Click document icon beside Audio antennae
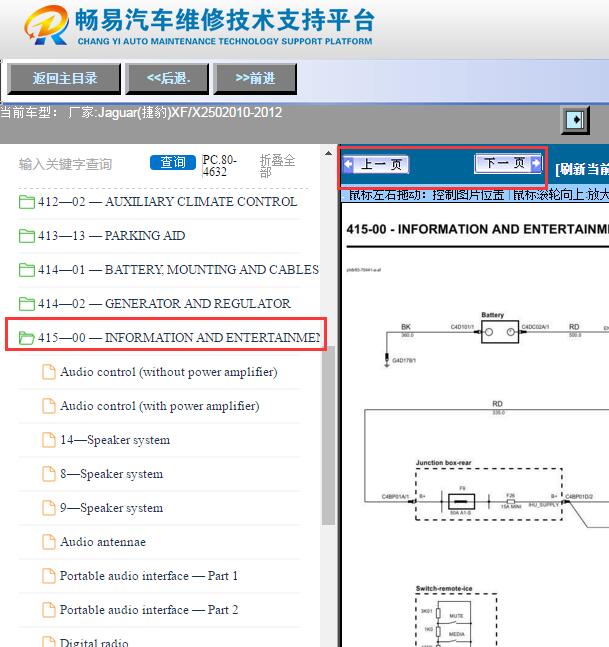The width and height of the screenshot is (609, 647). [x=49, y=542]
